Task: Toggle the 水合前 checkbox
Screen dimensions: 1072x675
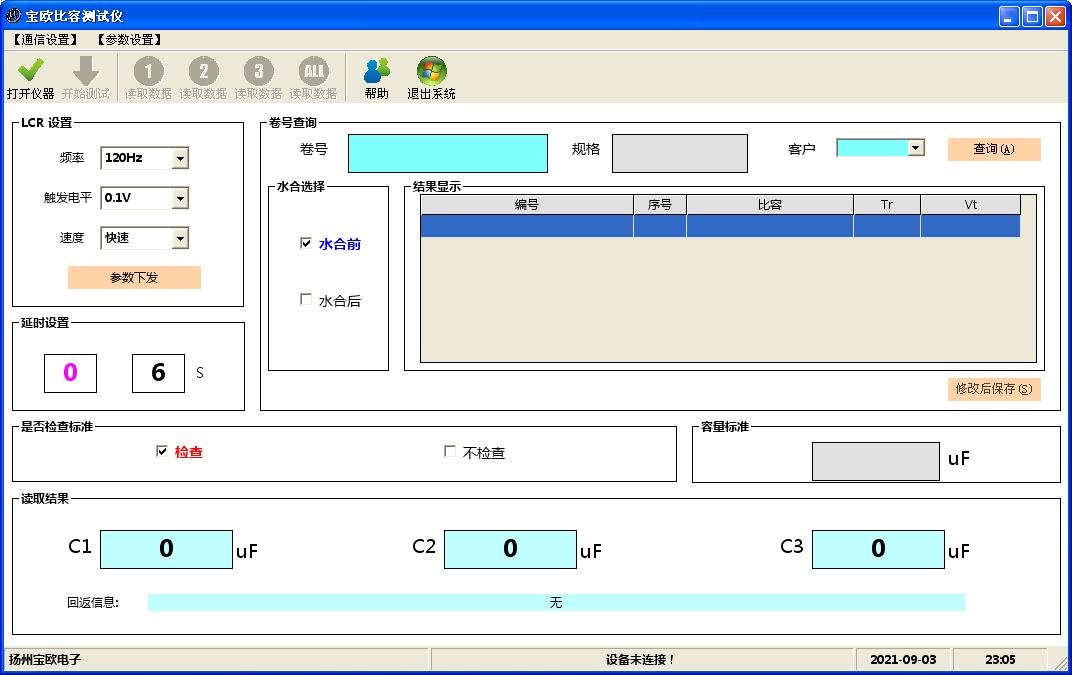Action: coord(306,243)
